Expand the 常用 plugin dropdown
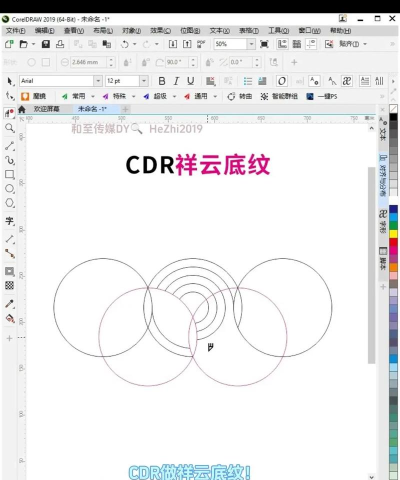The height and width of the screenshot is (480, 400). tap(93, 96)
